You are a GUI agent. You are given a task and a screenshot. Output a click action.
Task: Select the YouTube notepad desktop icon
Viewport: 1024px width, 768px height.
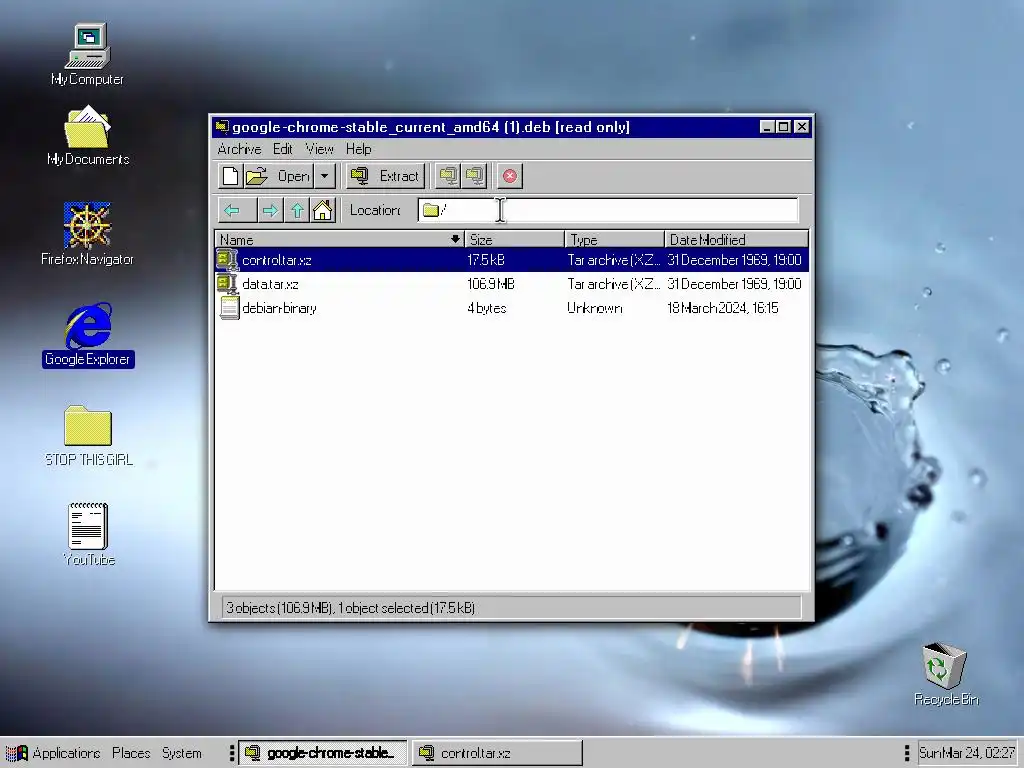[x=89, y=534]
